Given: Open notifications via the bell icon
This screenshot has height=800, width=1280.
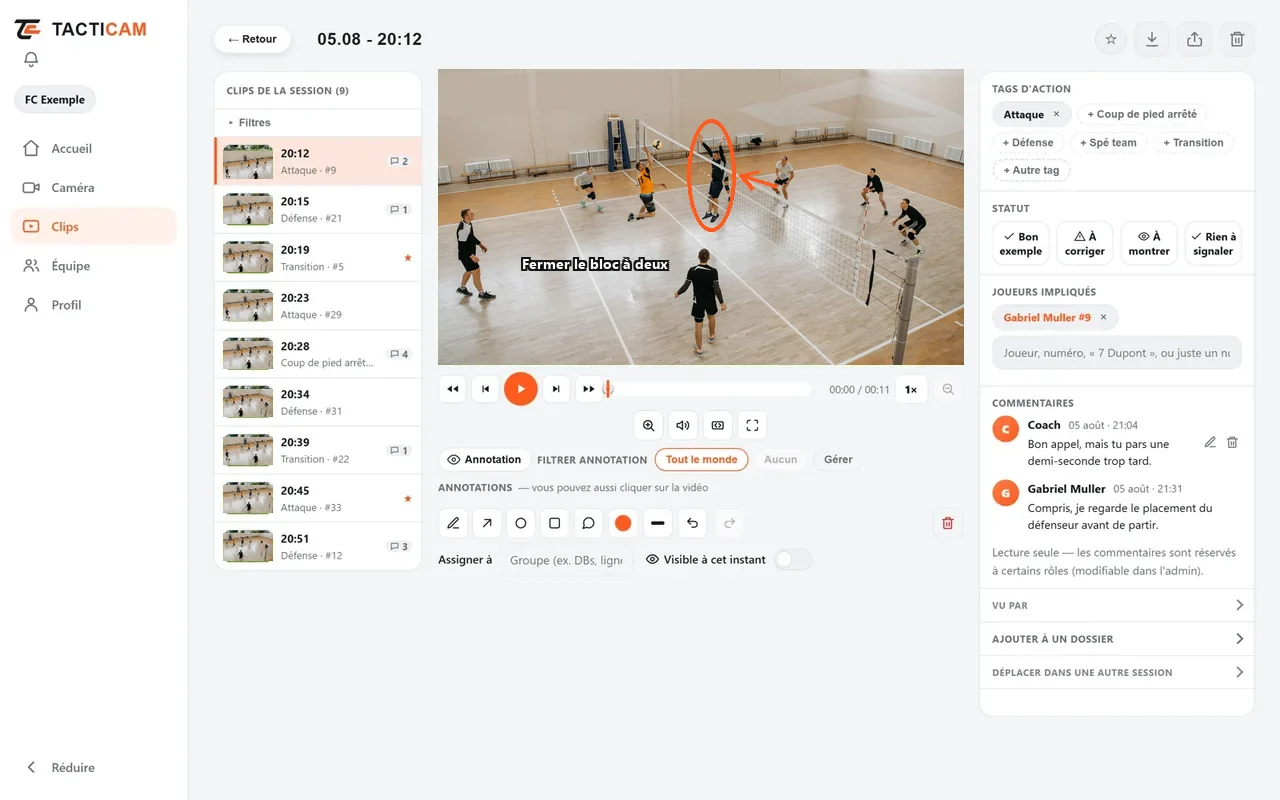Looking at the screenshot, I should [31, 60].
